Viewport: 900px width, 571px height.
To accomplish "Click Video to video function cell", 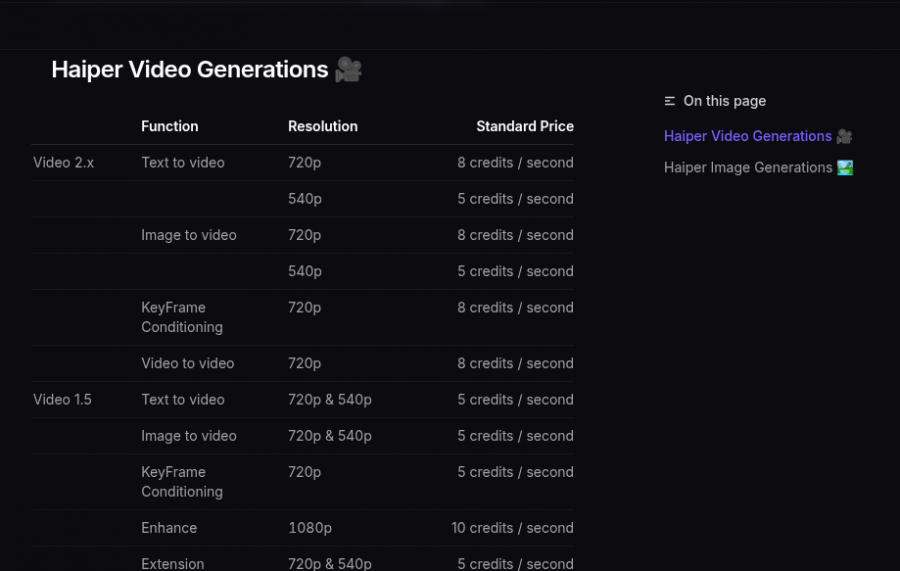I will [x=188, y=363].
